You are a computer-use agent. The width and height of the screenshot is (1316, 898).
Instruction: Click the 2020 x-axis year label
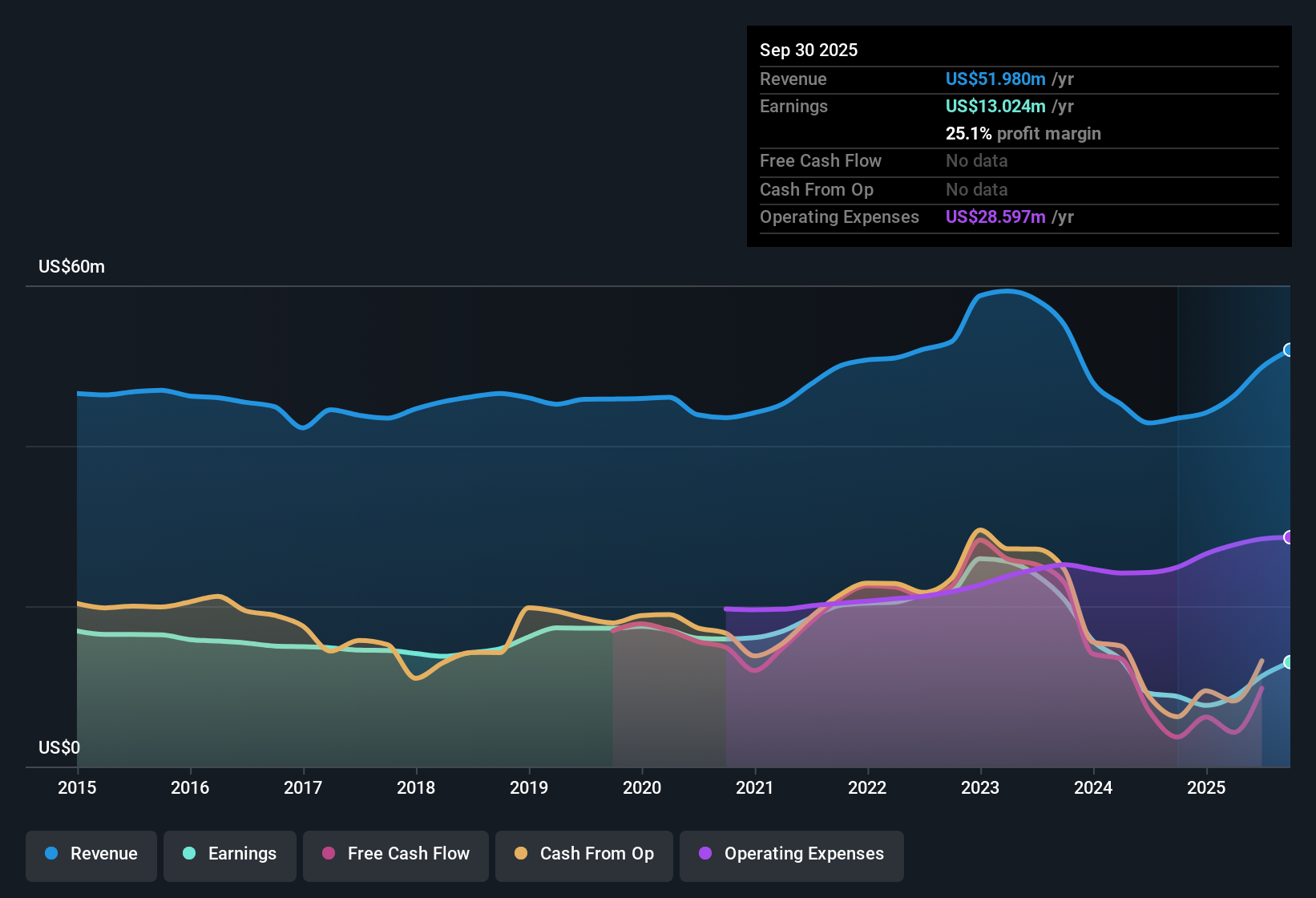[x=642, y=787]
